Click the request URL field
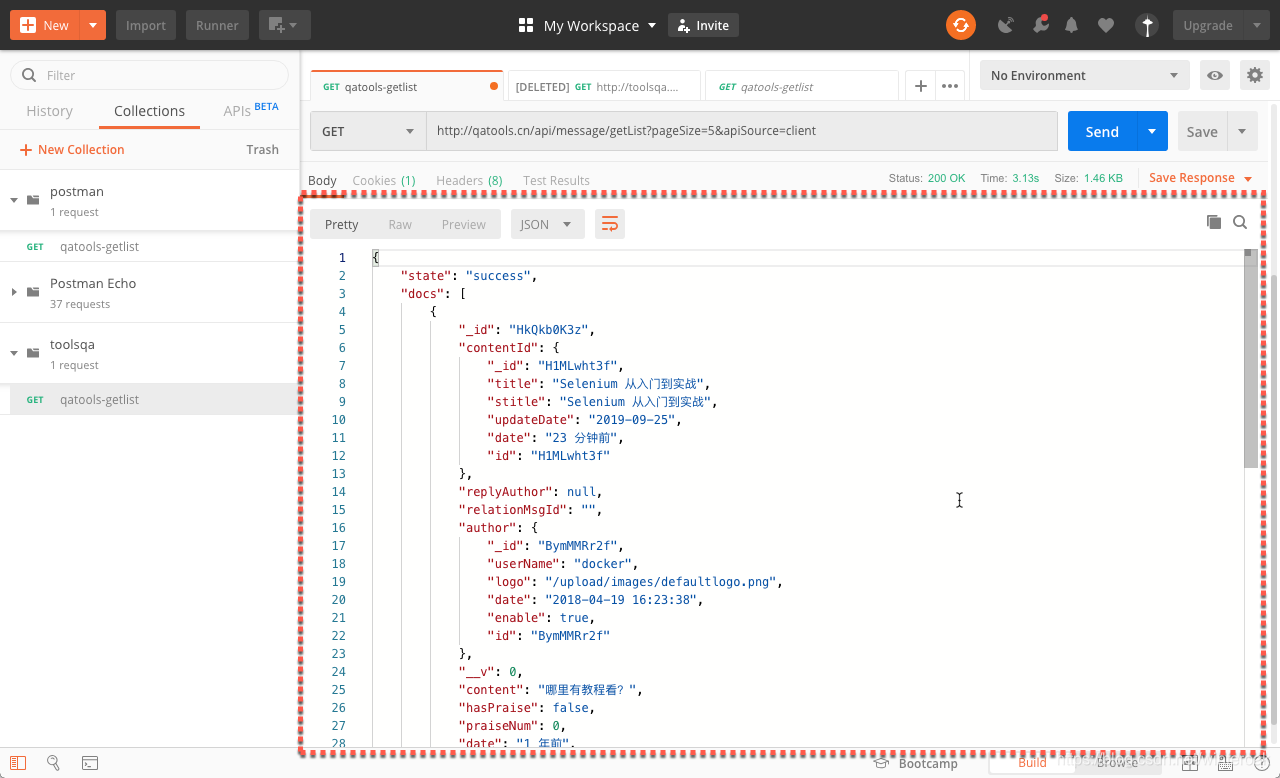Image resolution: width=1280 pixels, height=778 pixels. [x=741, y=131]
